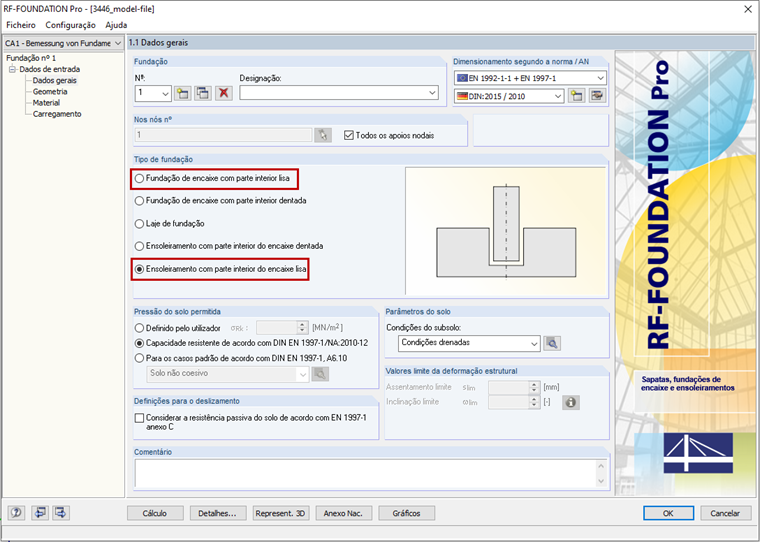
Task: Select Capacidade resistente de acordo com DIN EN 1997-1
Action: (x=139, y=343)
